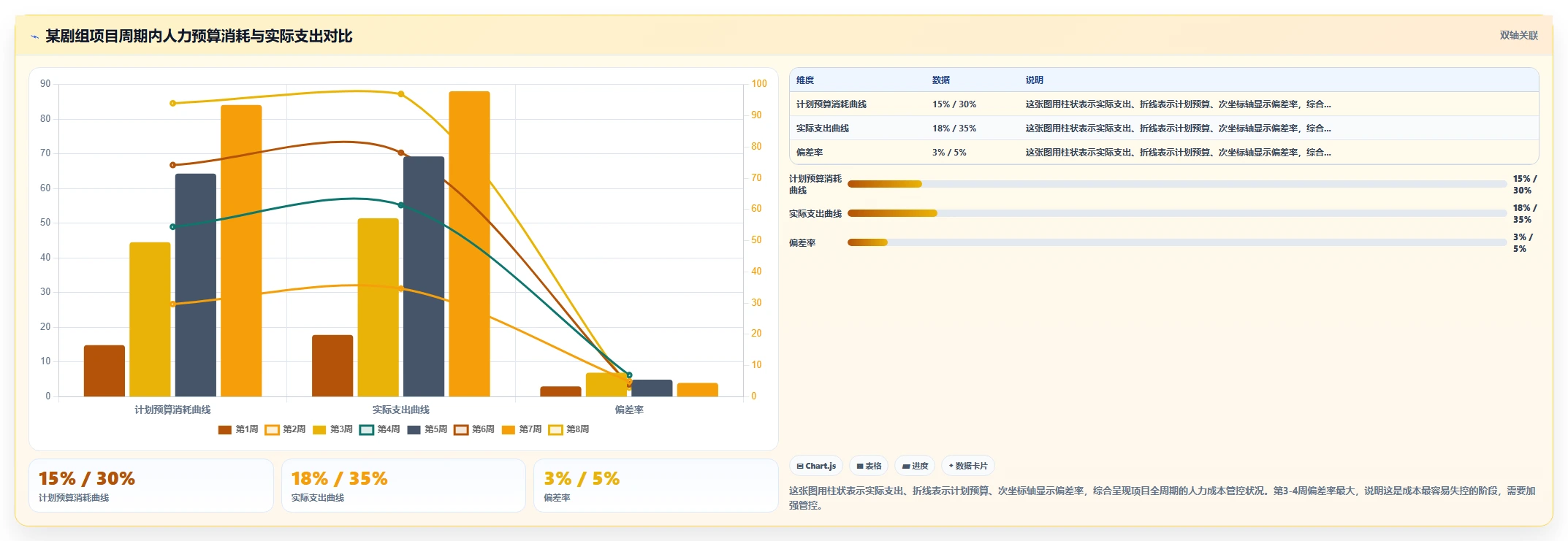The width and height of the screenshot is (1568, 541).
Task: Click the yellow bar in 实际支出曲线 group
Action: tap(378, 307)
